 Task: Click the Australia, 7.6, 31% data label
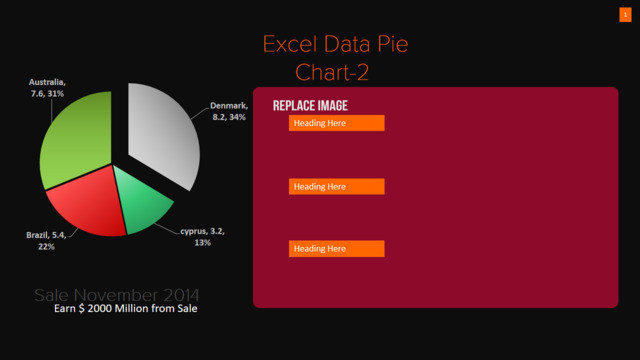[47, 88]
